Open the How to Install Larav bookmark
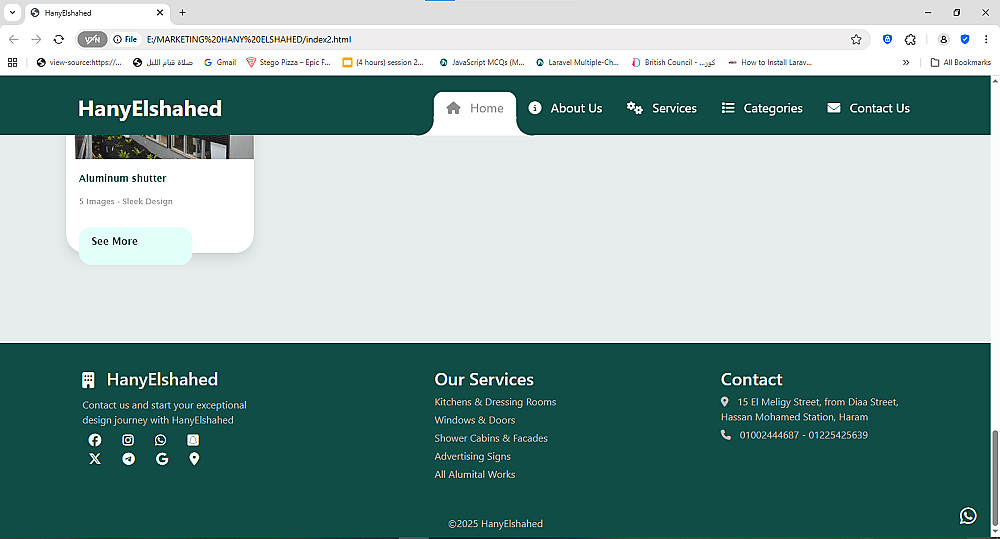The image size is (1000, 539). click(x=770, y=63)
